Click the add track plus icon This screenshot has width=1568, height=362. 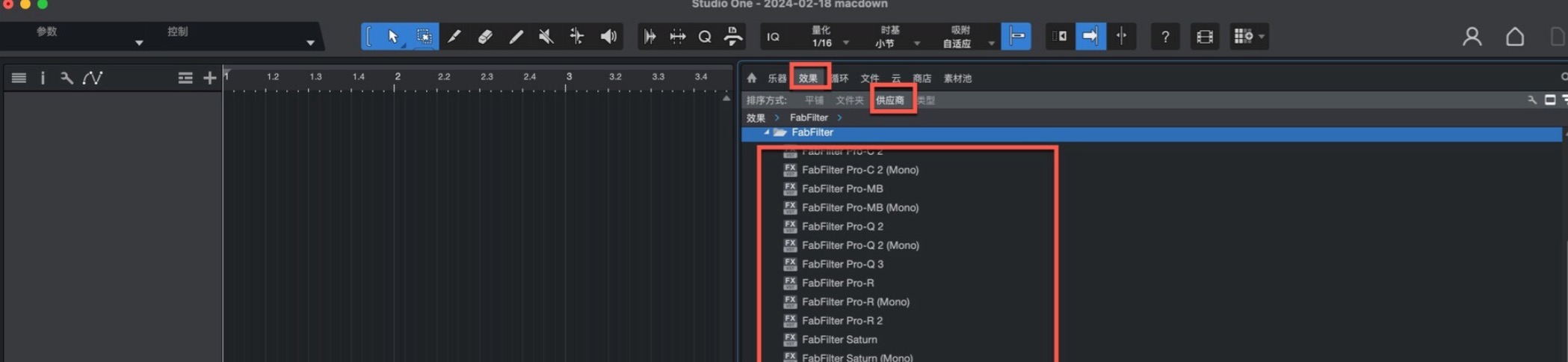click(x=209, y=78)
